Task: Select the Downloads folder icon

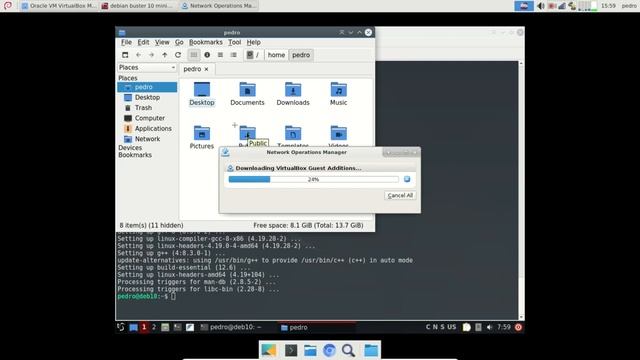Action: (x=293, y=94)
